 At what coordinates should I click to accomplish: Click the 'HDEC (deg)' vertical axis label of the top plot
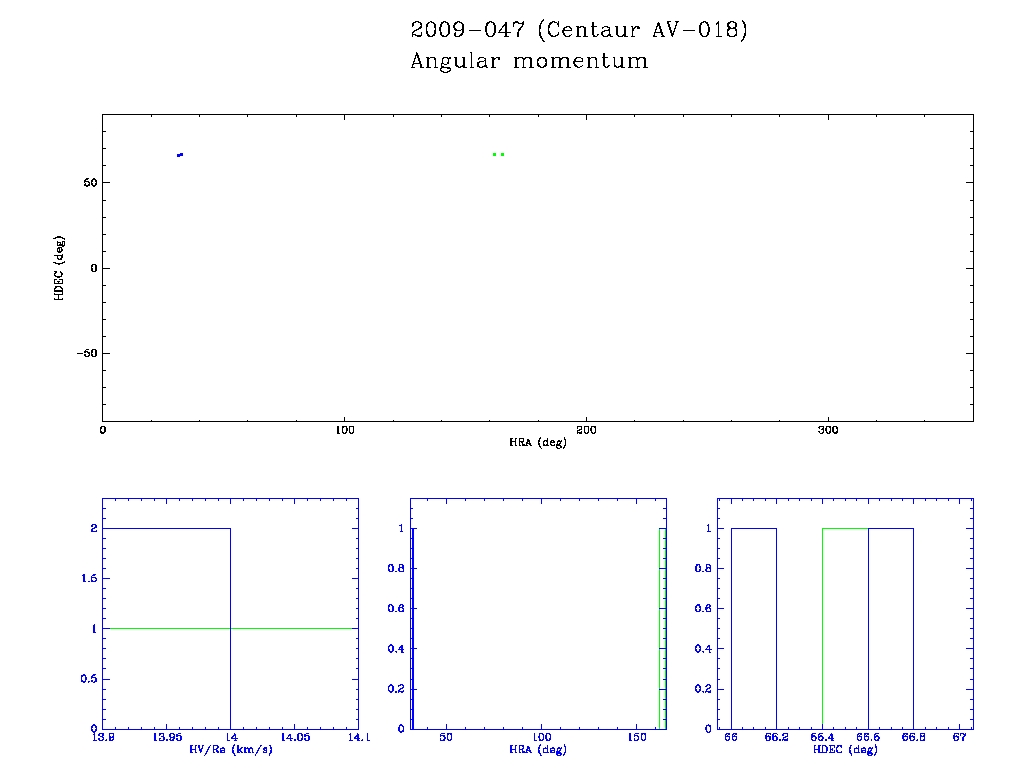59,268
